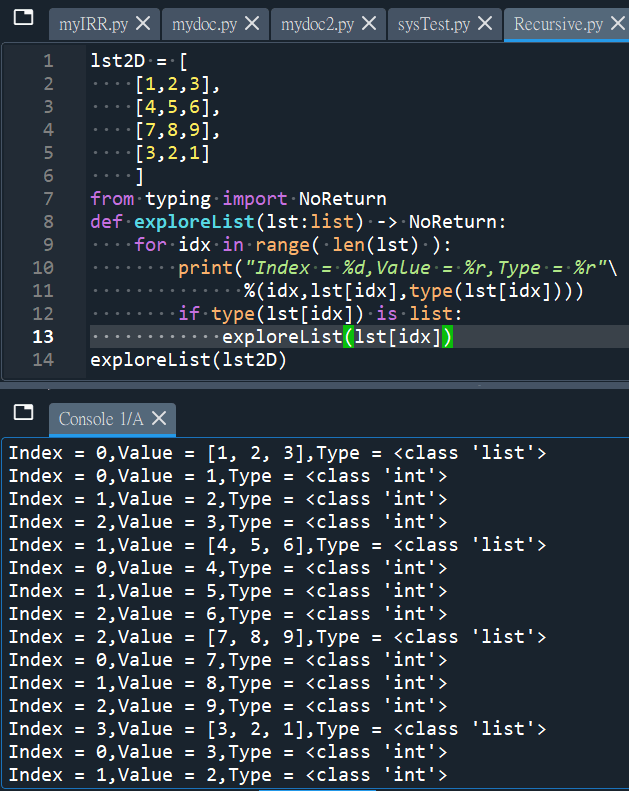Click line number 13 in the gutter

43,336
